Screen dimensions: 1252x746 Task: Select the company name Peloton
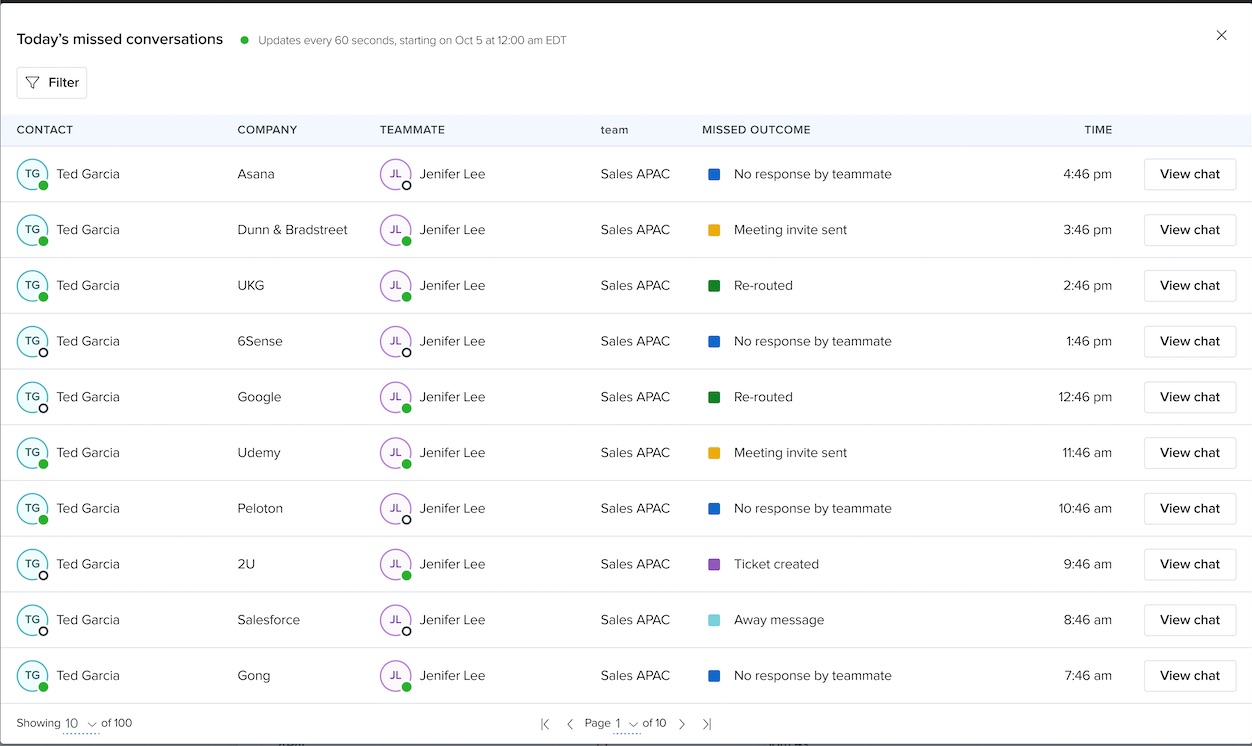(x=260, y=509)
